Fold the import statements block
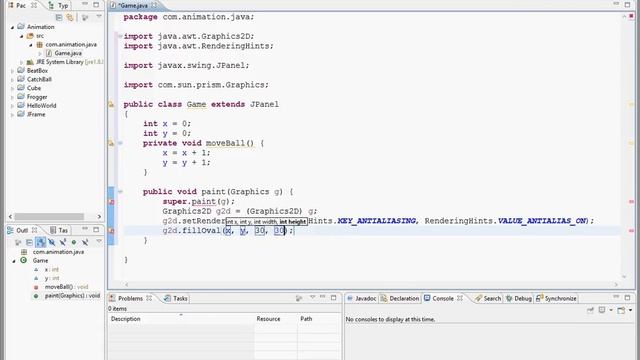Screen dimensions: 640x360 [x=120, y=36]
